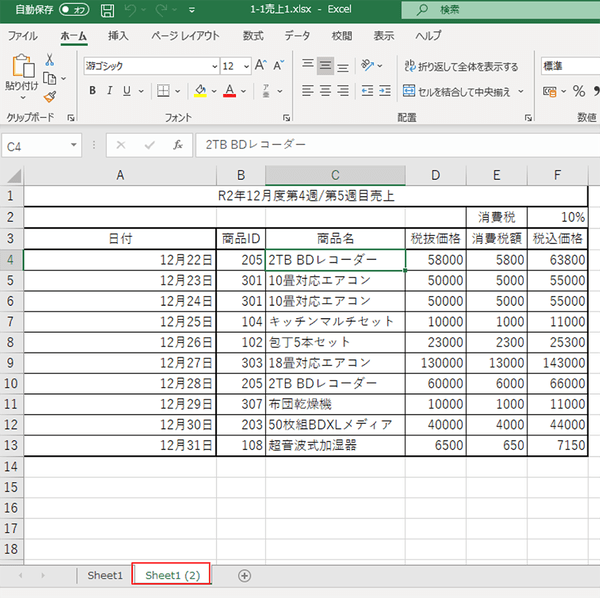The height and width of the screenshot is (598, 600).
Task: Open the number format 標準 dropdown
Action: click(x=570, y=66)
